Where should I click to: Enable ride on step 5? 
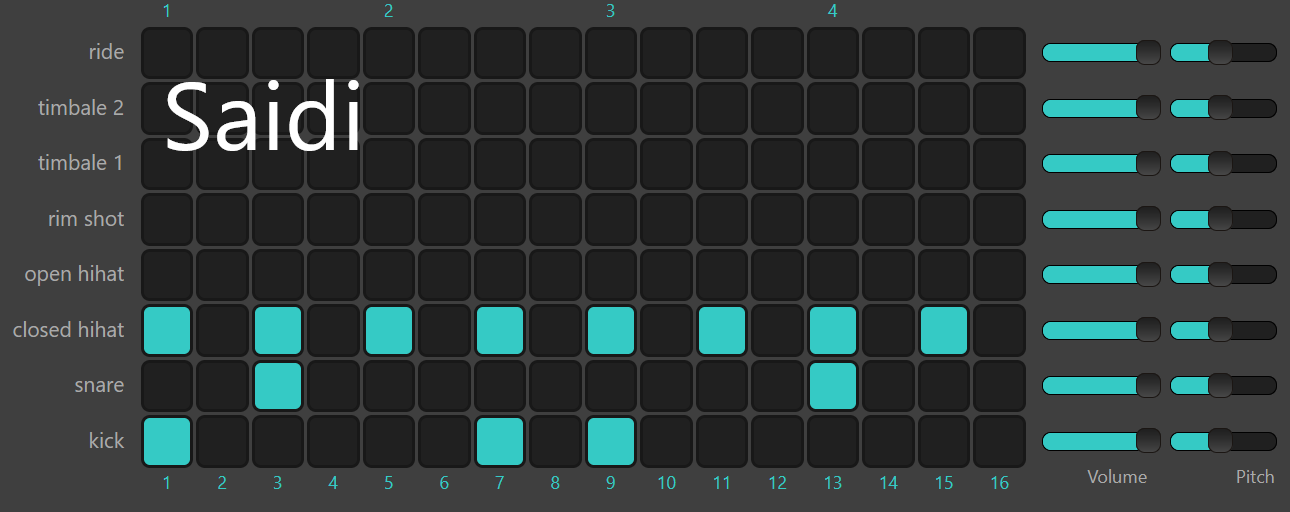388,53
